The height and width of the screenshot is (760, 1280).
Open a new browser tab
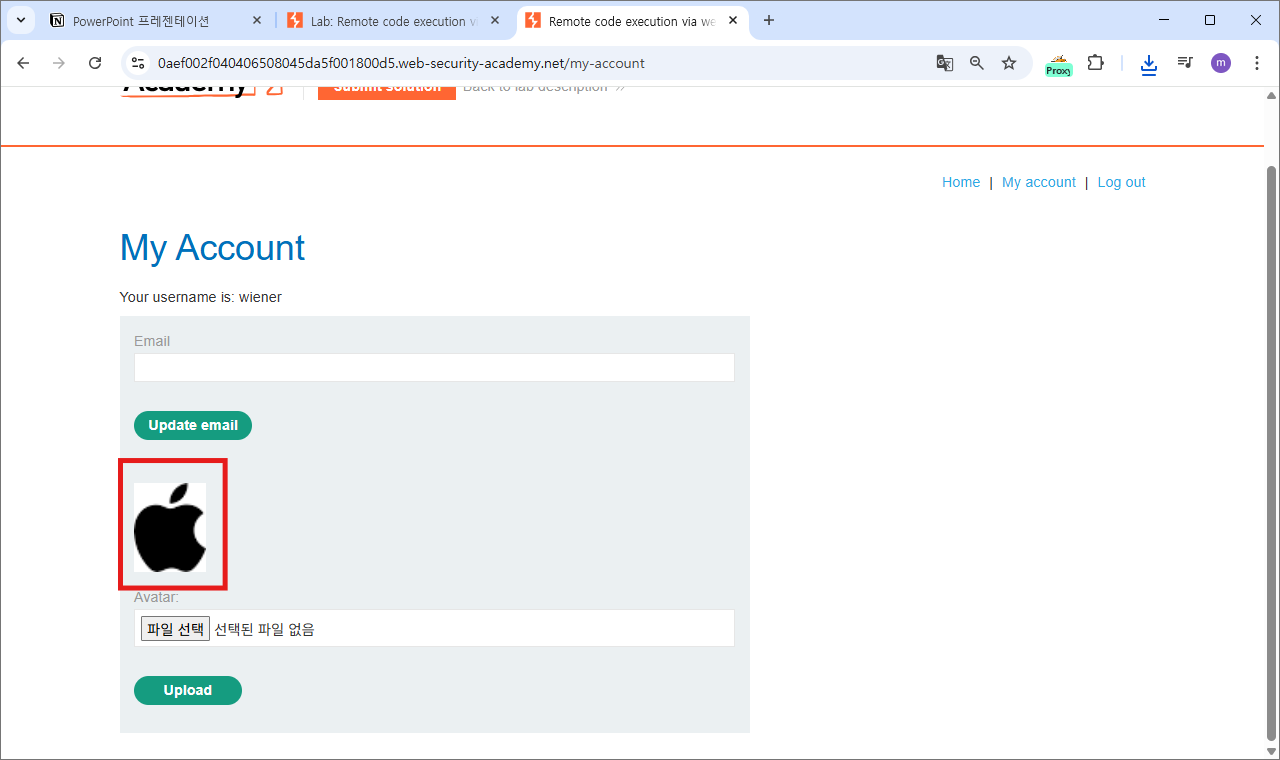tap(769, 20)
